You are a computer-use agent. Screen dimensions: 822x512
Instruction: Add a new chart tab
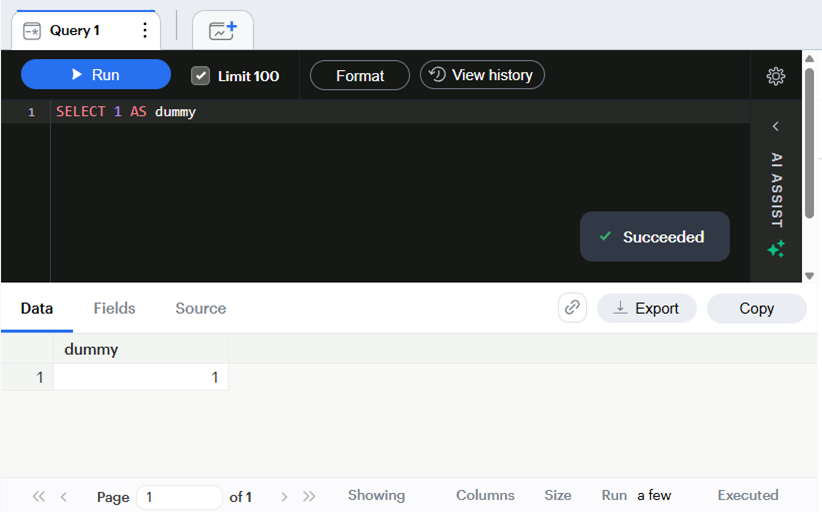pyautogui.click(x=223, y=30)
